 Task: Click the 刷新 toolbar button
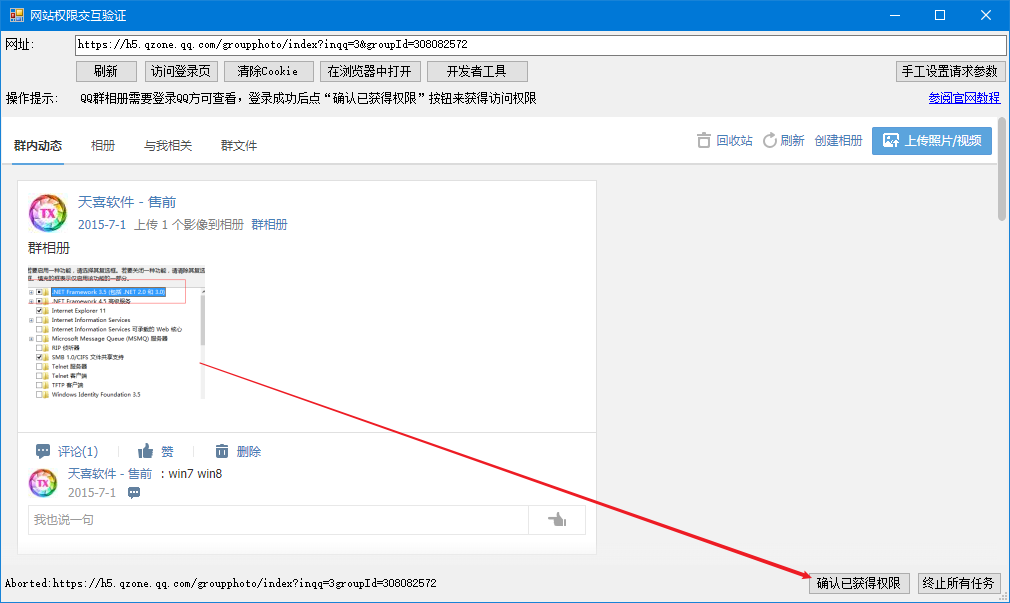click(x=106, y=72)
